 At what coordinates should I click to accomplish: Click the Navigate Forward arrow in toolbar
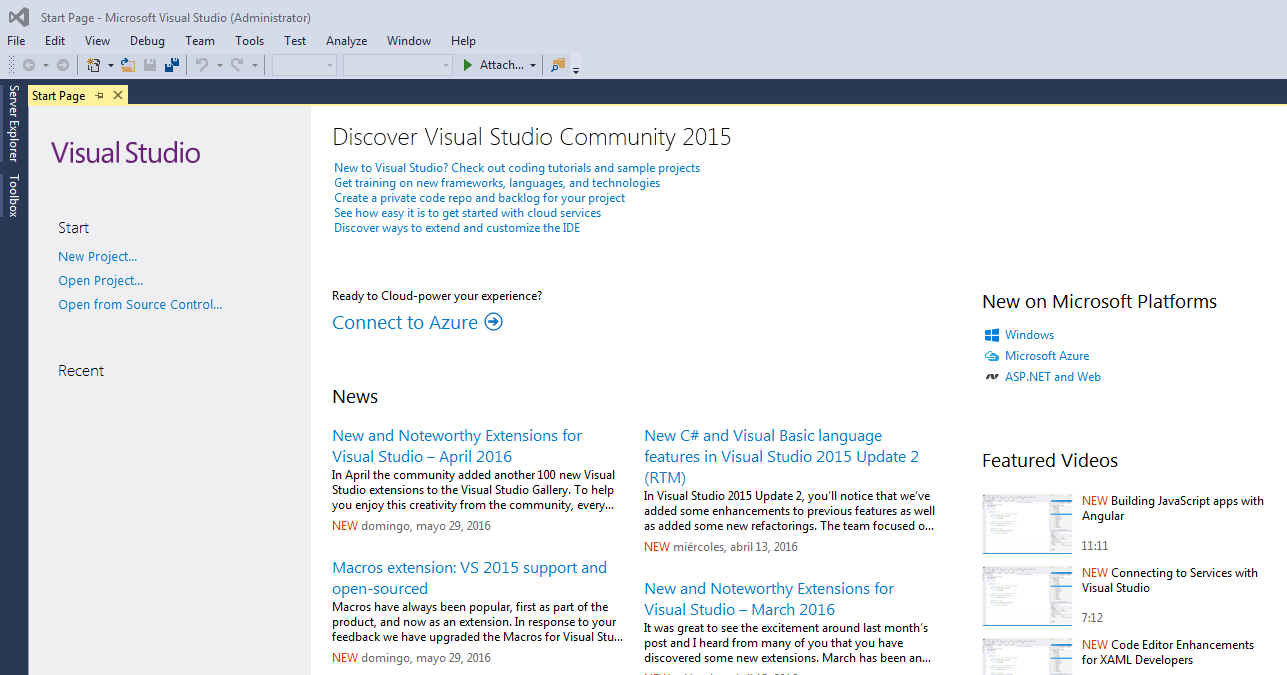[x=63, y=65]
